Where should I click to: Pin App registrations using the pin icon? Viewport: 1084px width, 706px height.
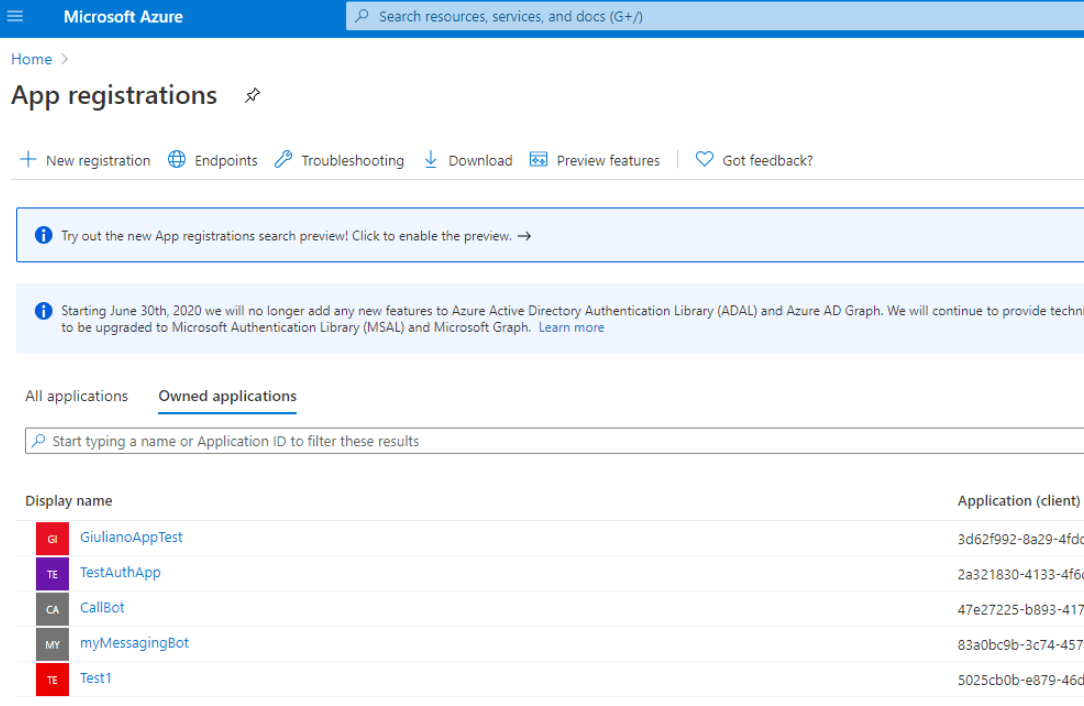(x=252, y=95)
